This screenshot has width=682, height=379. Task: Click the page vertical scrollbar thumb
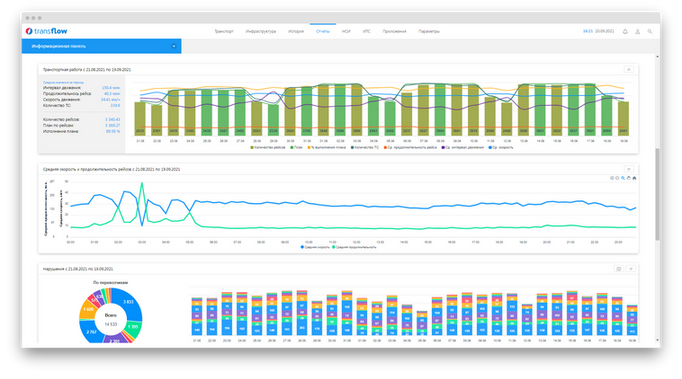pyautogui.click(x=657, y=194)
